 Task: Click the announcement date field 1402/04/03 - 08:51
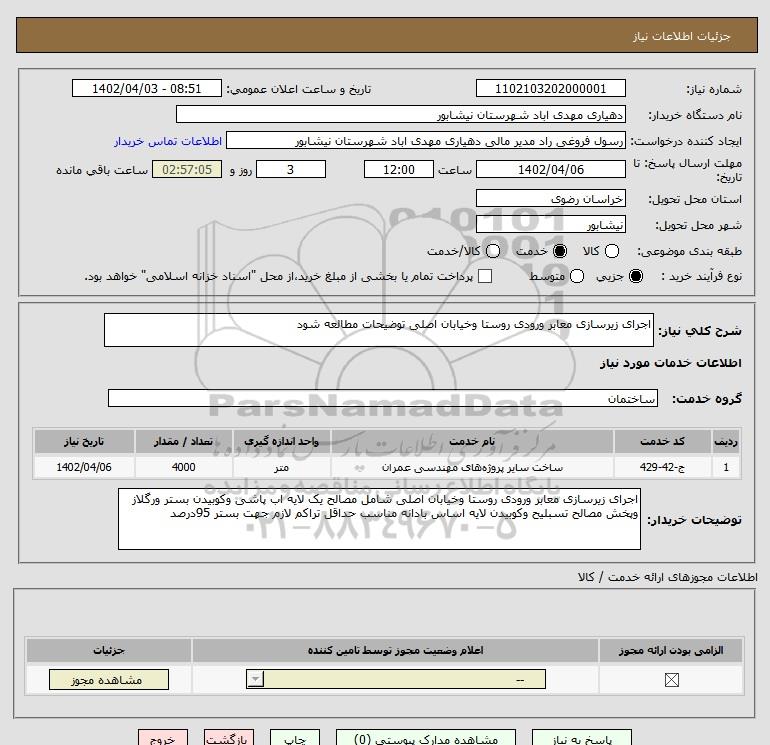click(x=147, y=88)
